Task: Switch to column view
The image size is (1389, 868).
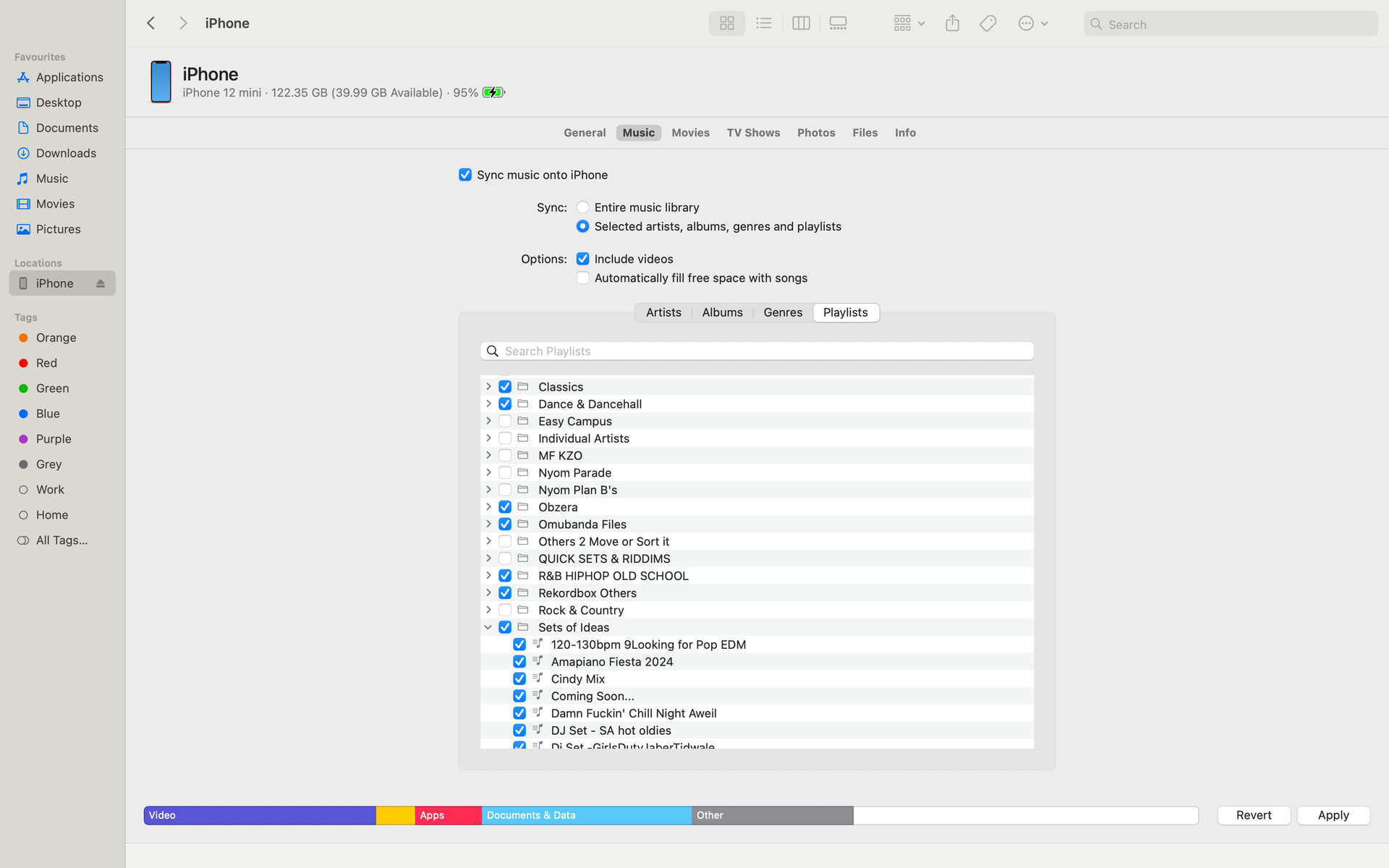Action: click(x=801, y=23)
